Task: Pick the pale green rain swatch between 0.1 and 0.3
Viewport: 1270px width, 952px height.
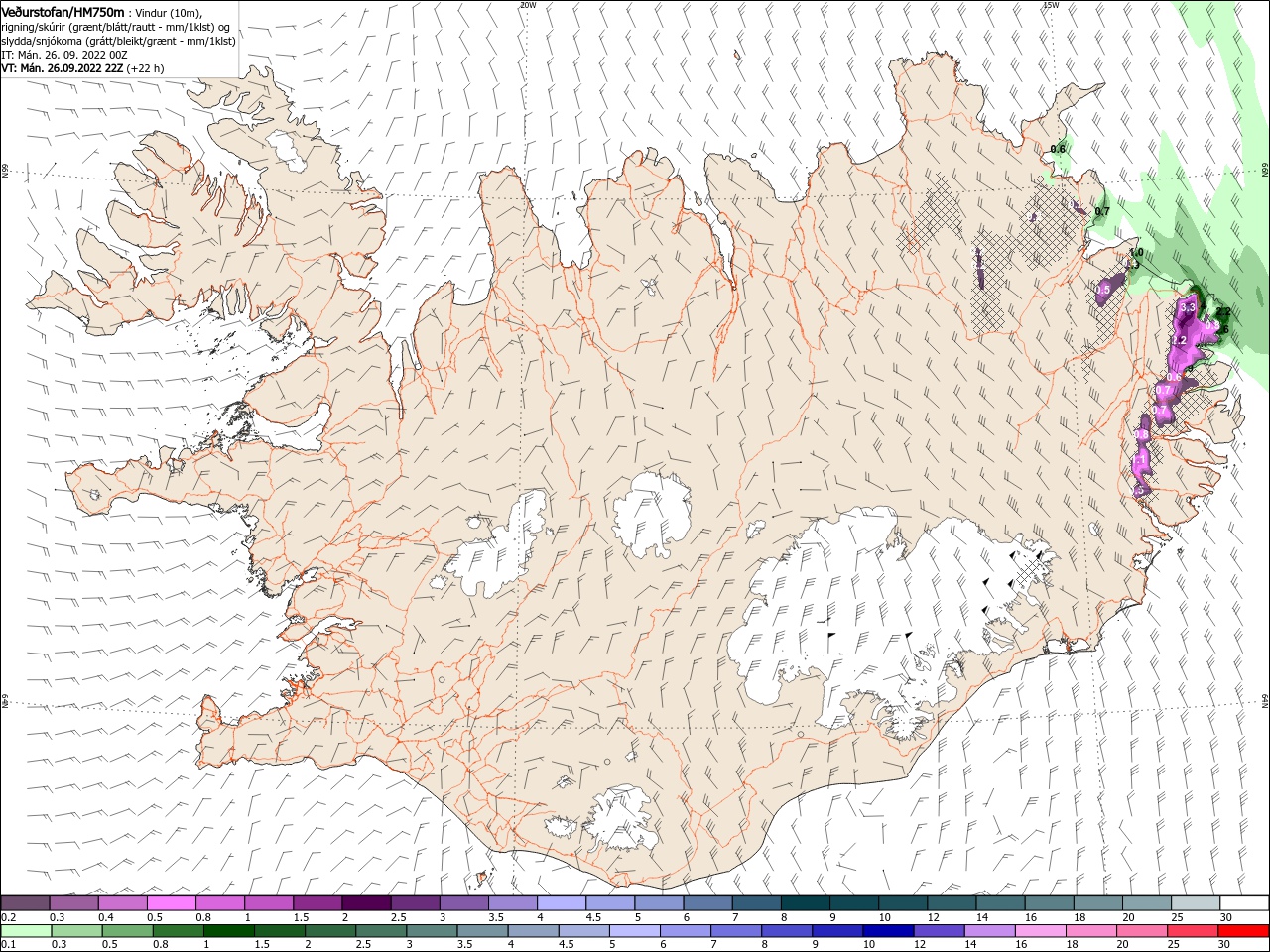Action: 26,931
